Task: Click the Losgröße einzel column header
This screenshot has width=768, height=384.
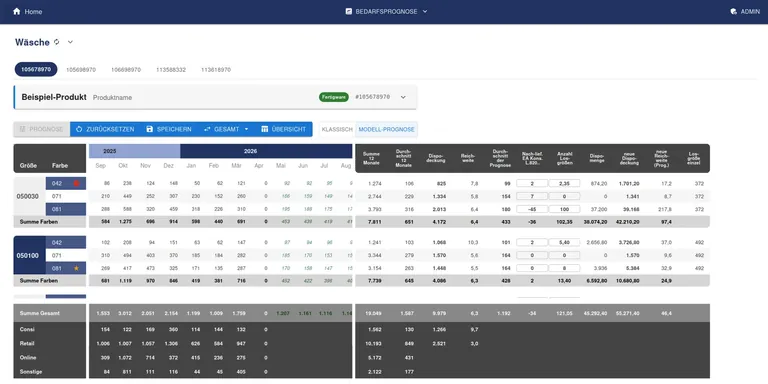Action: 694,158
